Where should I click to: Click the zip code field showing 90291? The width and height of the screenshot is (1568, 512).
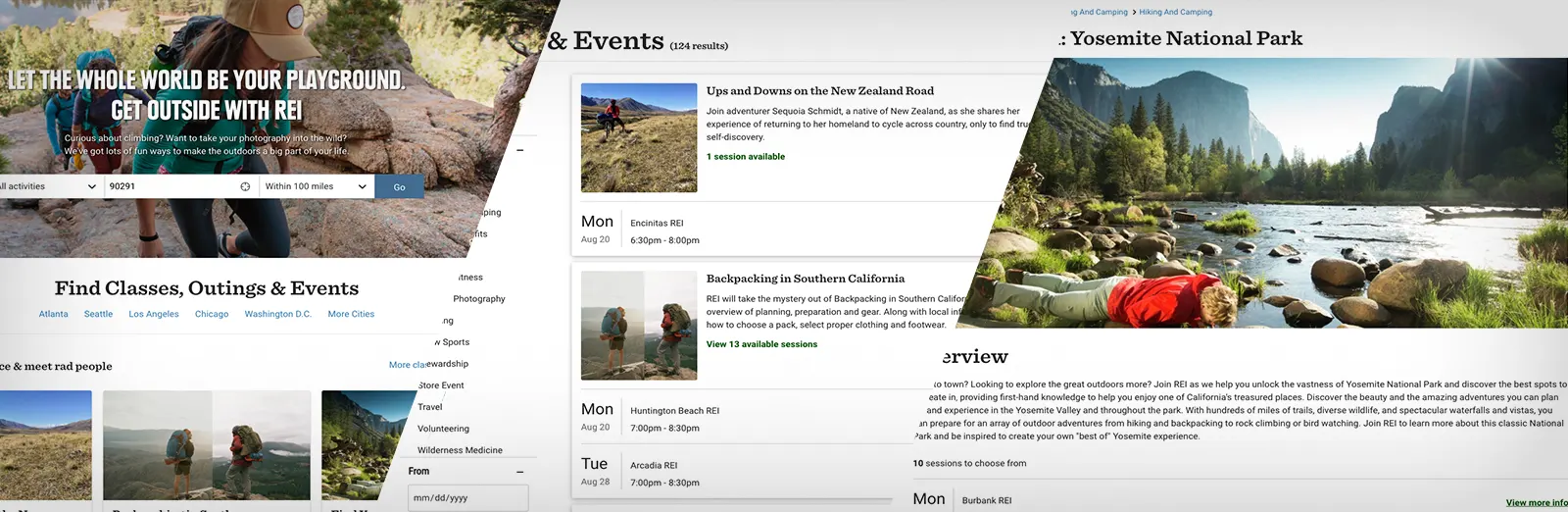tap(167, 186)
